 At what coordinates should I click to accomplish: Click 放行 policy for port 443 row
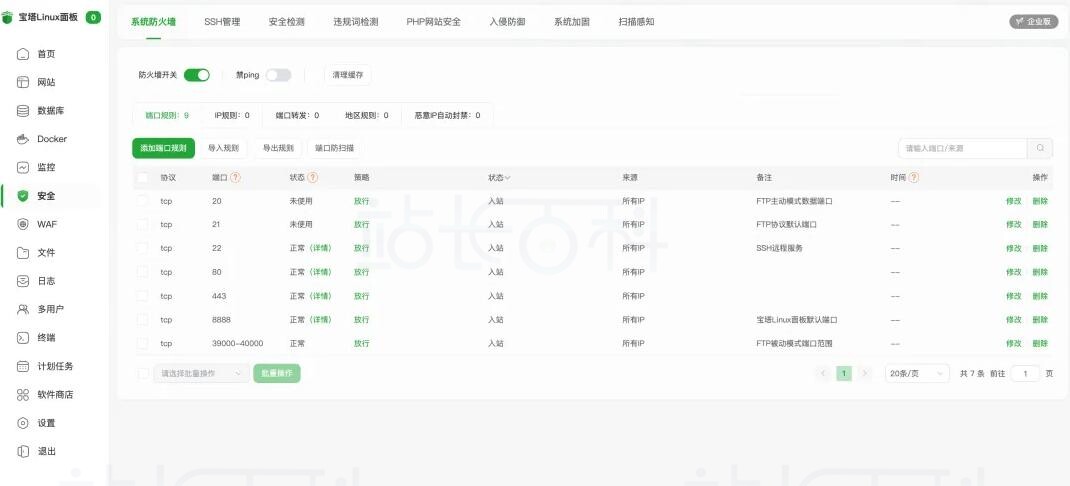[x=362, y=296]
